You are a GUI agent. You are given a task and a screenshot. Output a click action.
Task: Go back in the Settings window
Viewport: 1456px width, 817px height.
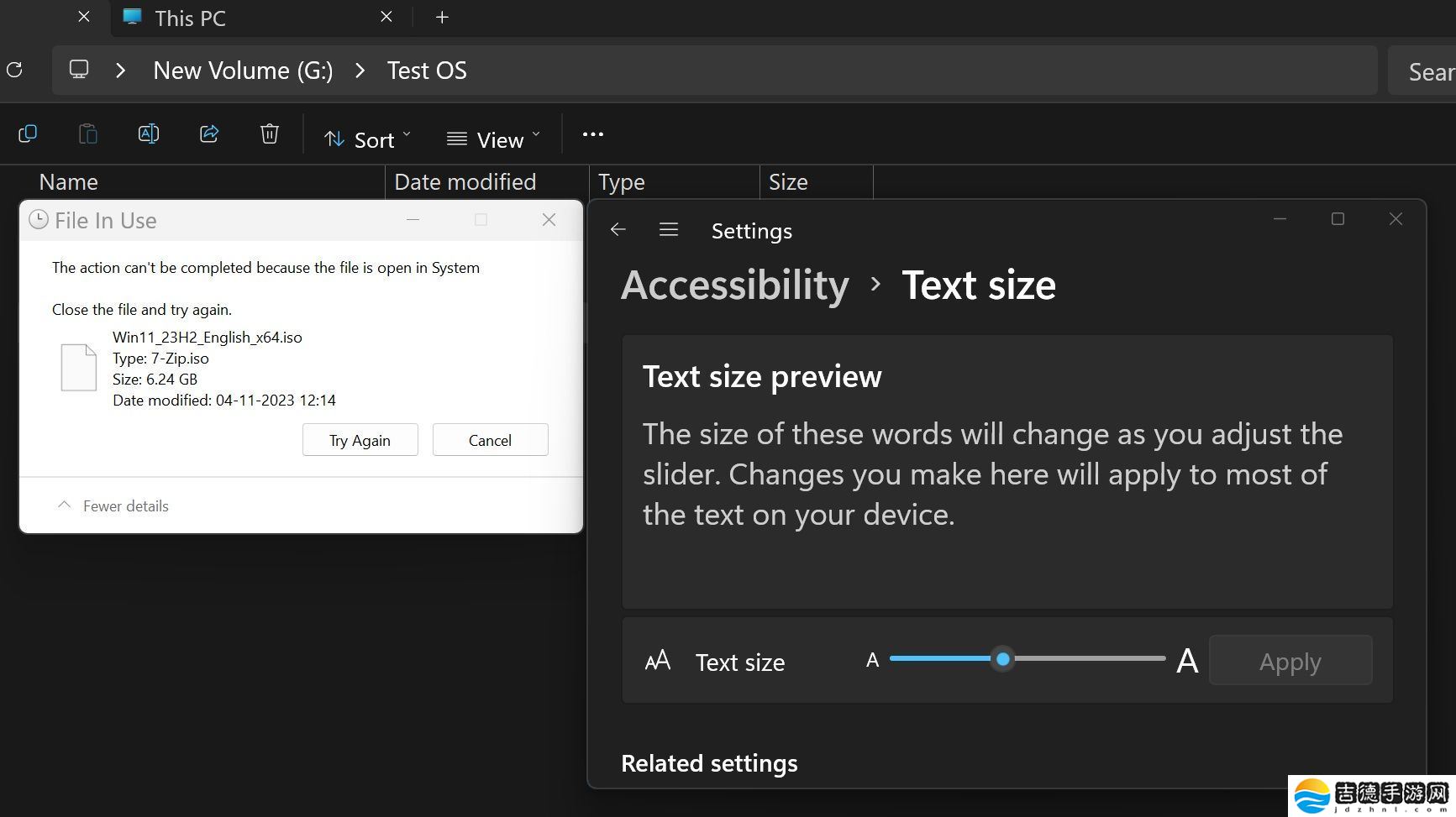618,229
